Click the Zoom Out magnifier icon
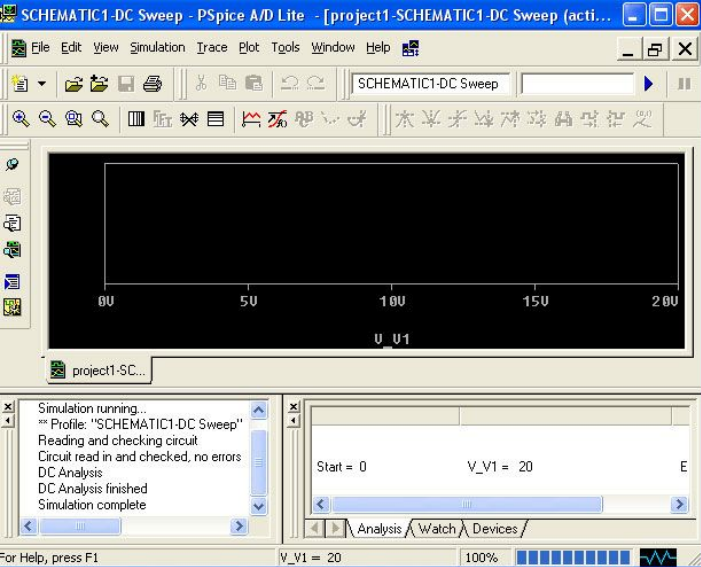This screenshot has height=567, width=701. pyautogui.click(x=47, y=119)
